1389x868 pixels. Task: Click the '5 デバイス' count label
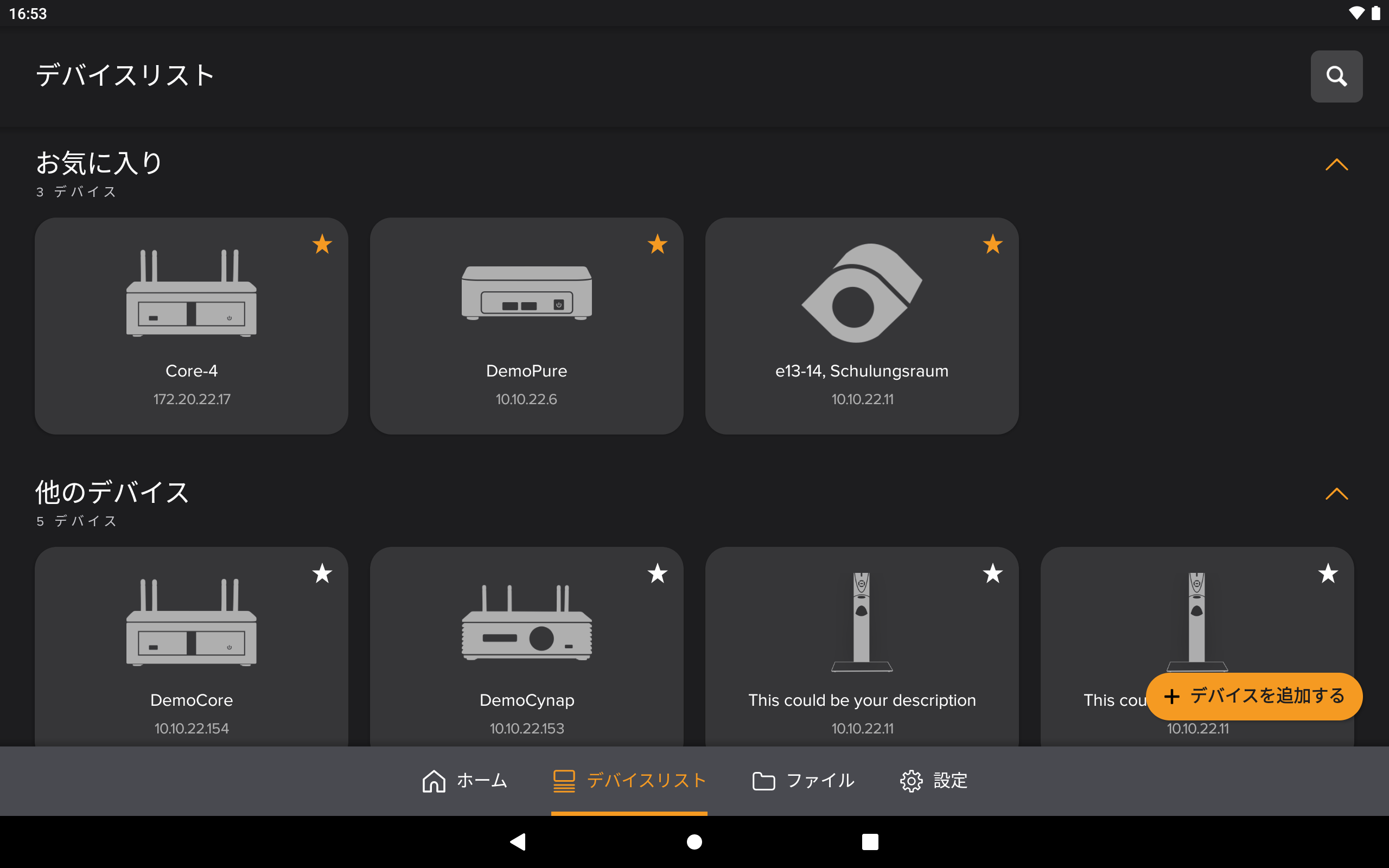pos(77,521)
